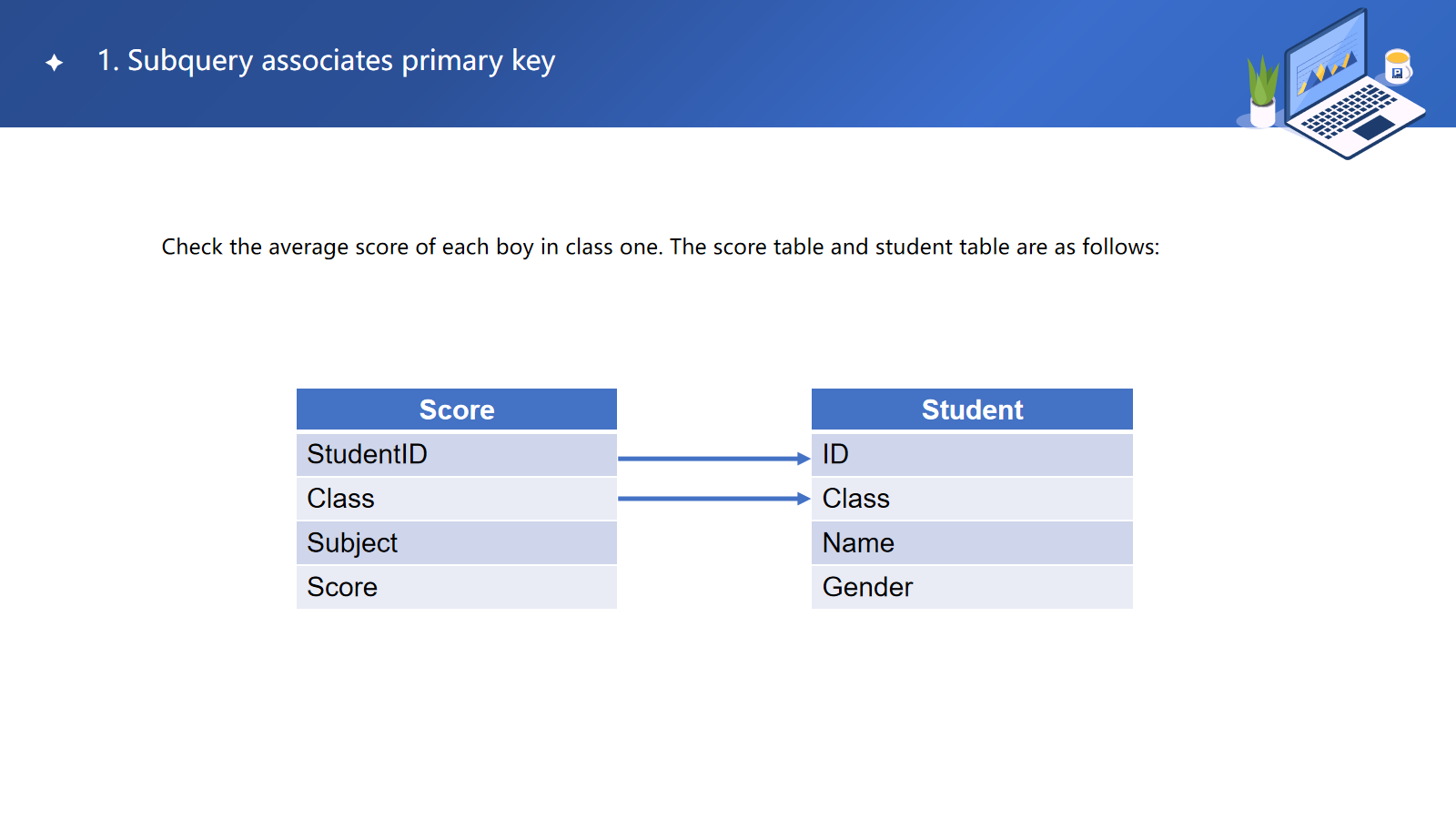Click the Student table header cell
The image size is (1456, 819).
[x=972, y=409]
